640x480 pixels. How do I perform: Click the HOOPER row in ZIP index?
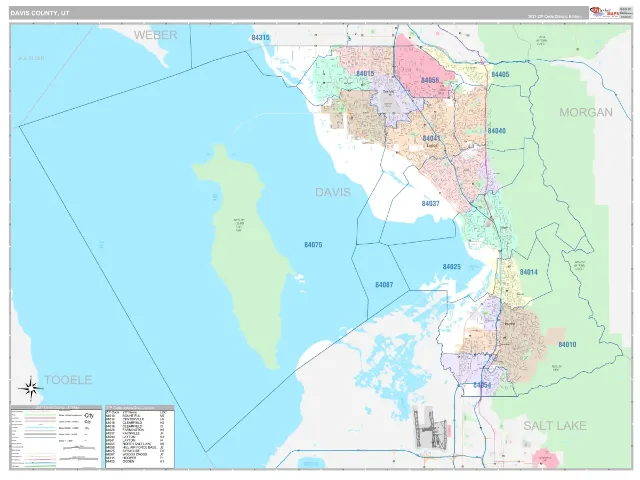tap(135, 458)
